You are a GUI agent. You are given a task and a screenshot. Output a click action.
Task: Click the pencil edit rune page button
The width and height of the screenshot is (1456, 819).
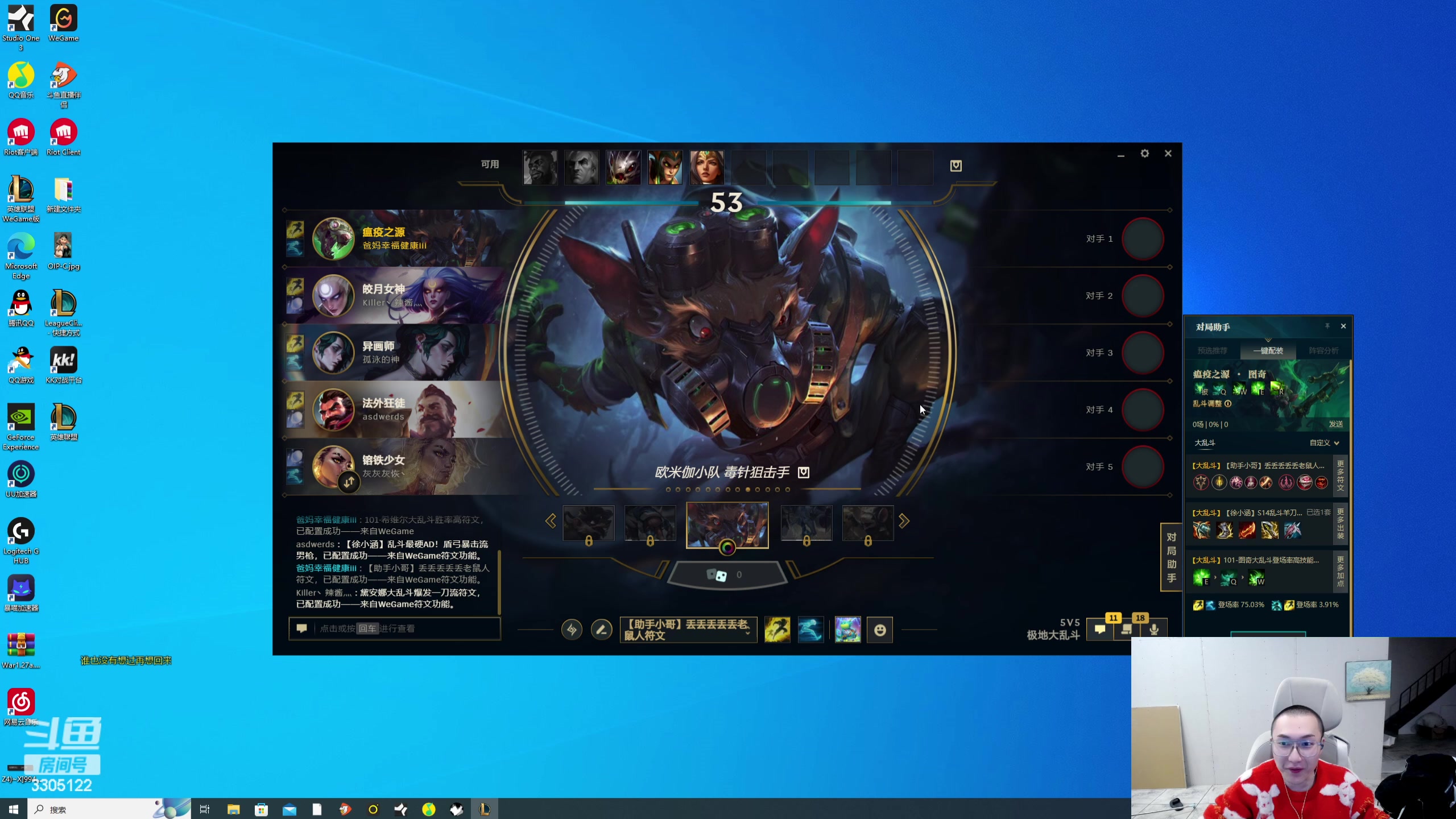pos(601,630)
